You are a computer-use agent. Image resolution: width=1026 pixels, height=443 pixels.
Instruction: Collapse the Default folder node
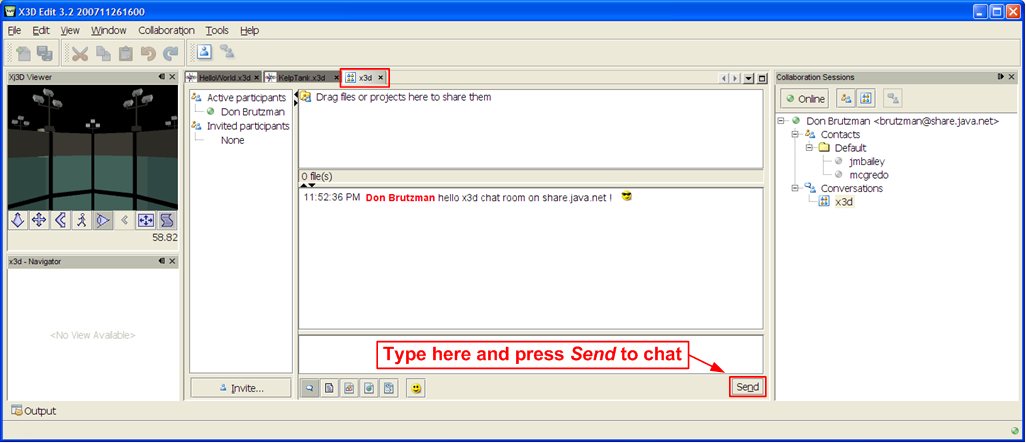pyautogui.click(x=811, y=147)
